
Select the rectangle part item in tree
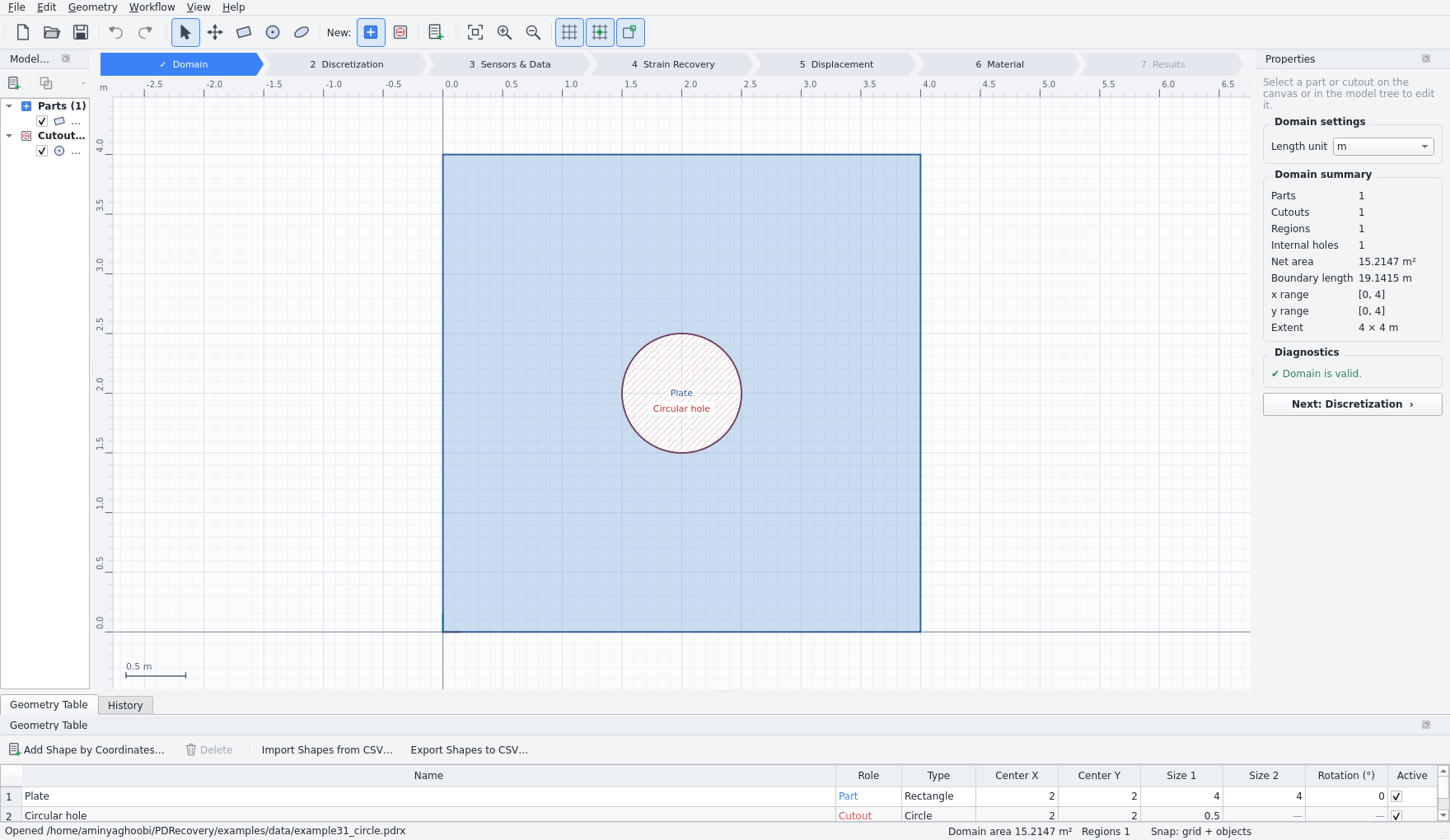(68, 121)
